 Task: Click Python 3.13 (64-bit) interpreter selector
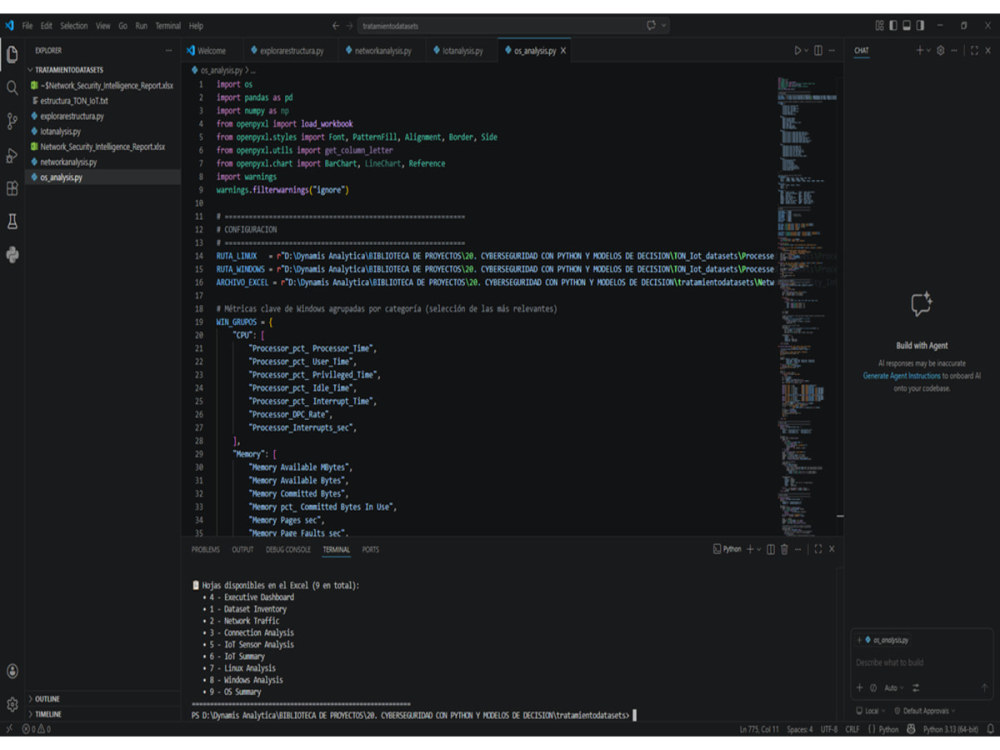[x=951, y=729]
